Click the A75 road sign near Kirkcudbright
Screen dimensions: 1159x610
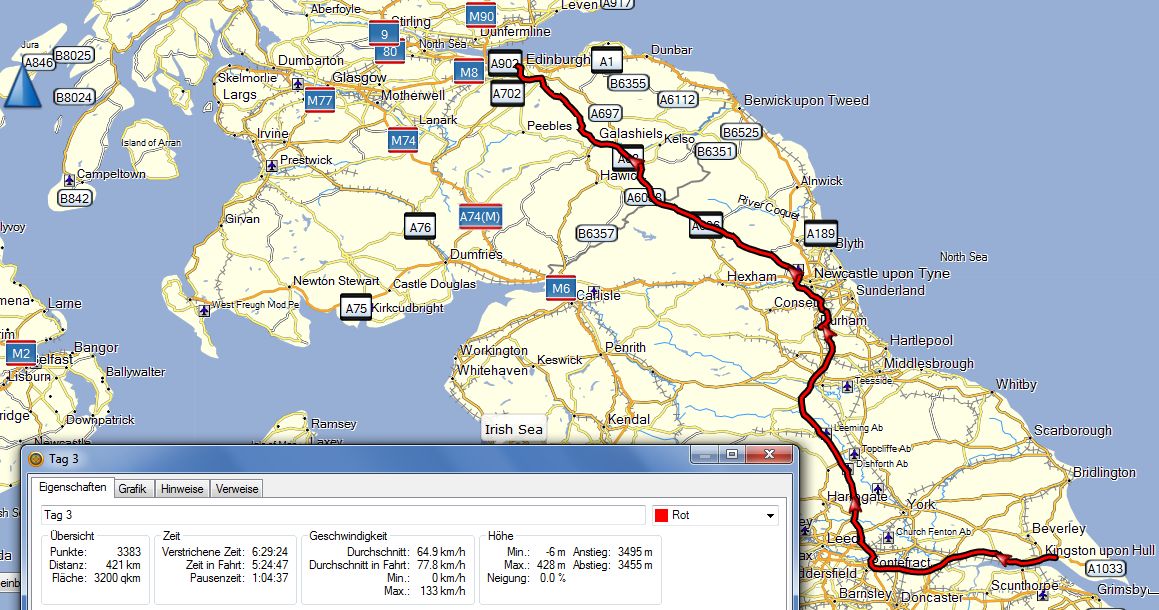[356, 309]
